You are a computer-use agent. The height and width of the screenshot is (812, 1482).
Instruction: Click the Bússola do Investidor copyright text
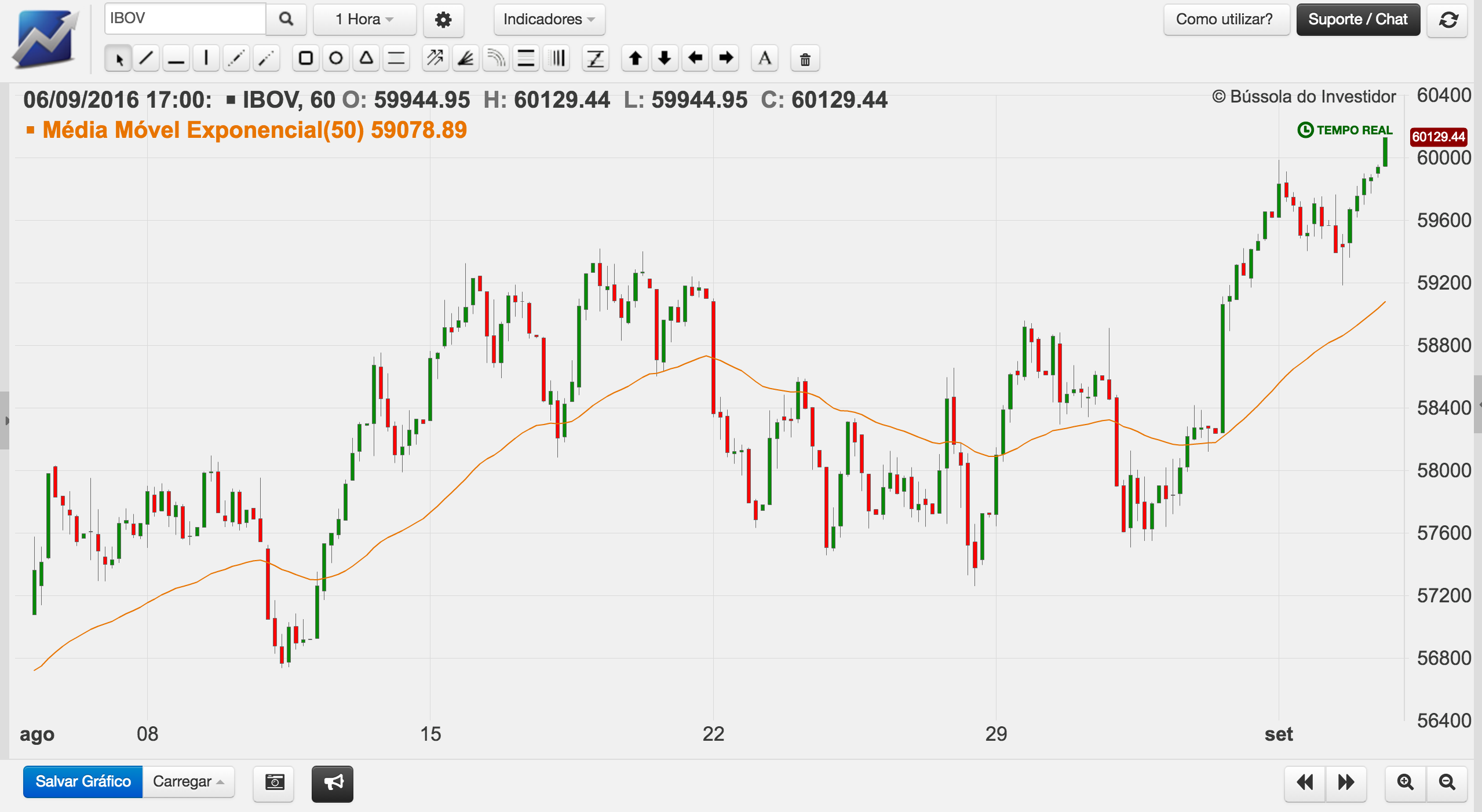1304,97
